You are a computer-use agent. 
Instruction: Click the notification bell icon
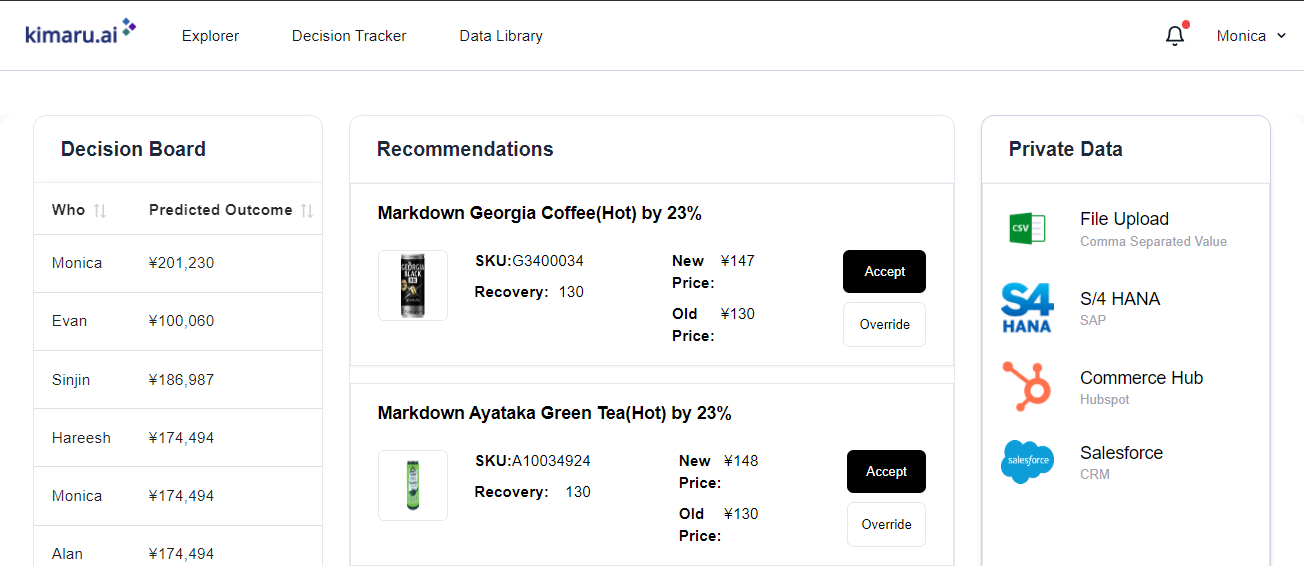(1175, 36)
